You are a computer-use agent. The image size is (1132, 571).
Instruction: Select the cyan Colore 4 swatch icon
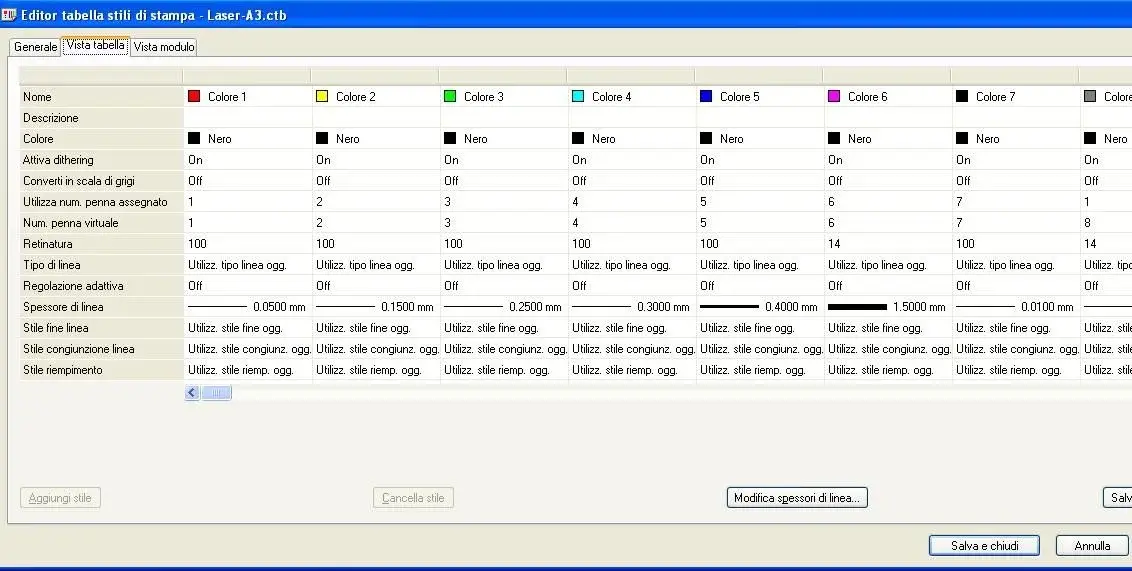click(x=578, y=96)
